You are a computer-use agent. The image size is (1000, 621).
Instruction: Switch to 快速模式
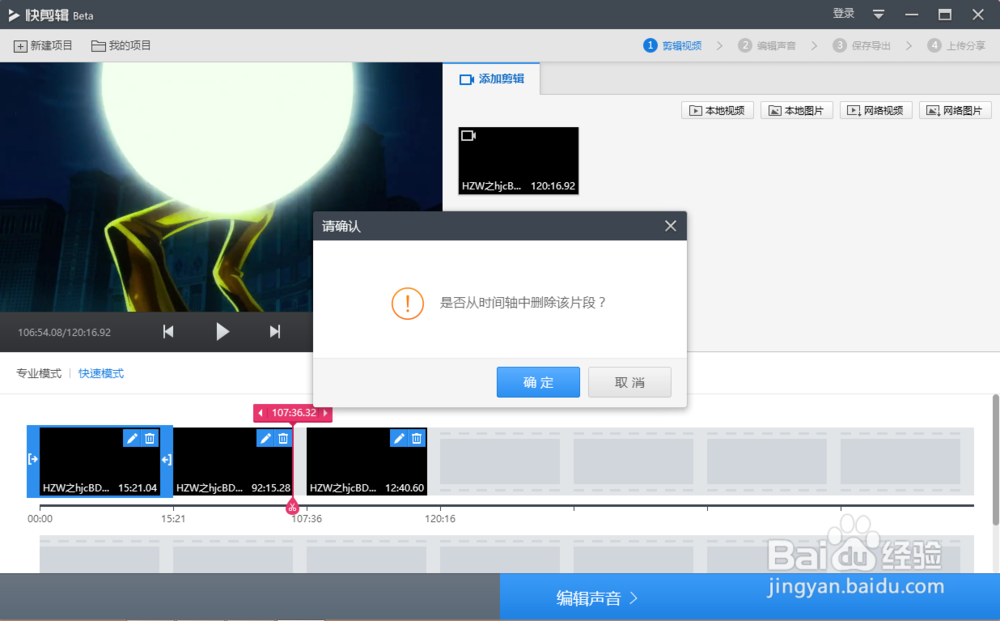101,374
